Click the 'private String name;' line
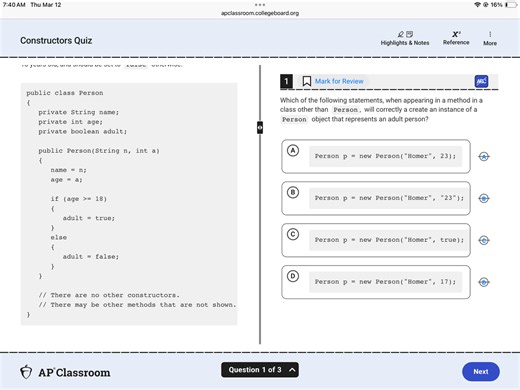The image size is (520, 390). [x=79, y=112]
